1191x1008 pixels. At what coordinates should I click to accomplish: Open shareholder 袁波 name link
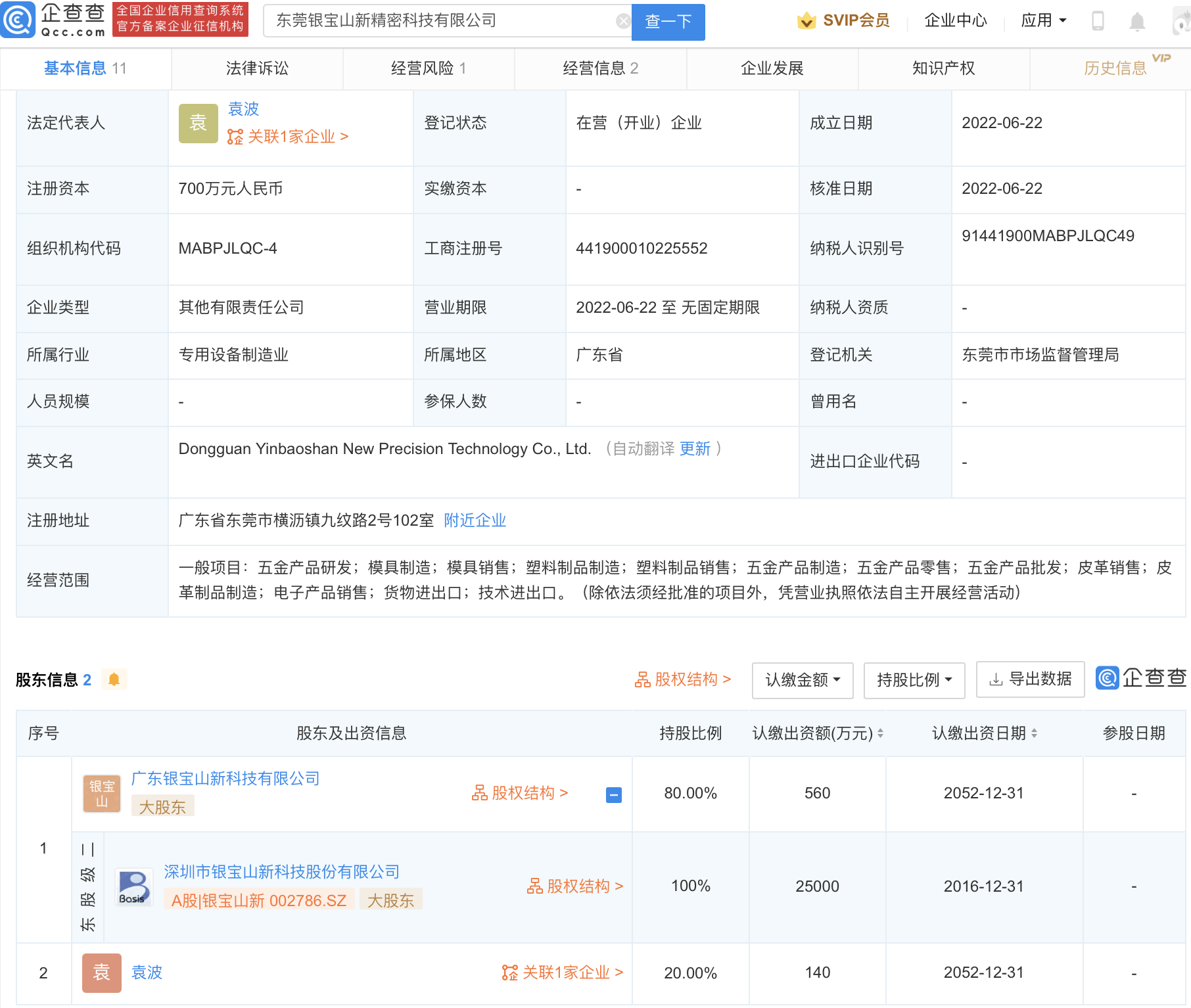tap(147, 973)
